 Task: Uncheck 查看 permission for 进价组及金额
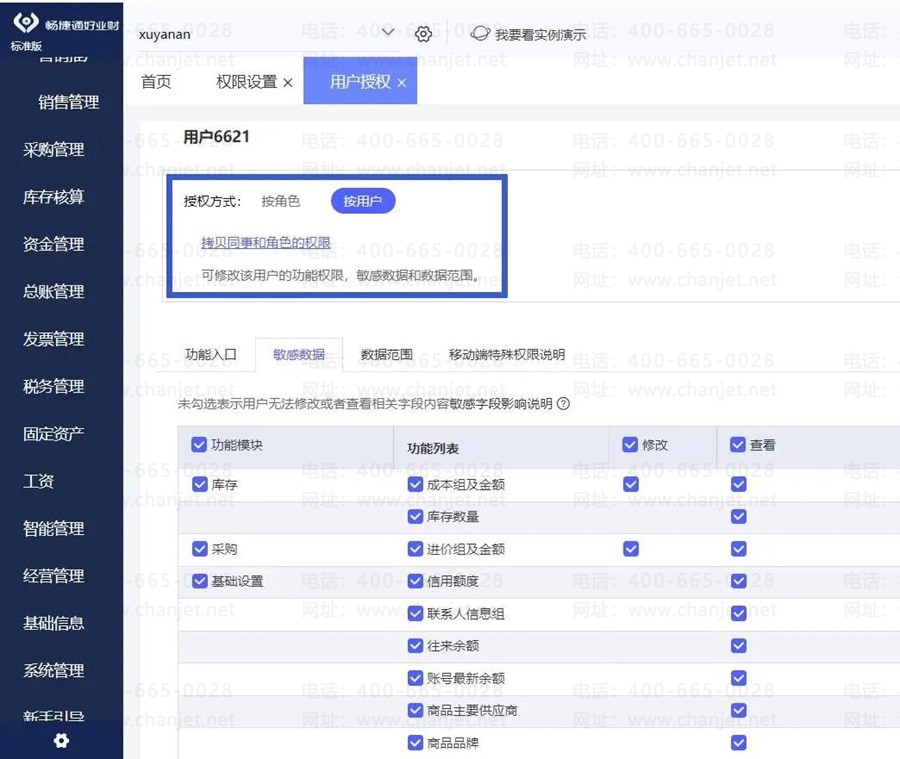coord(739,549)
